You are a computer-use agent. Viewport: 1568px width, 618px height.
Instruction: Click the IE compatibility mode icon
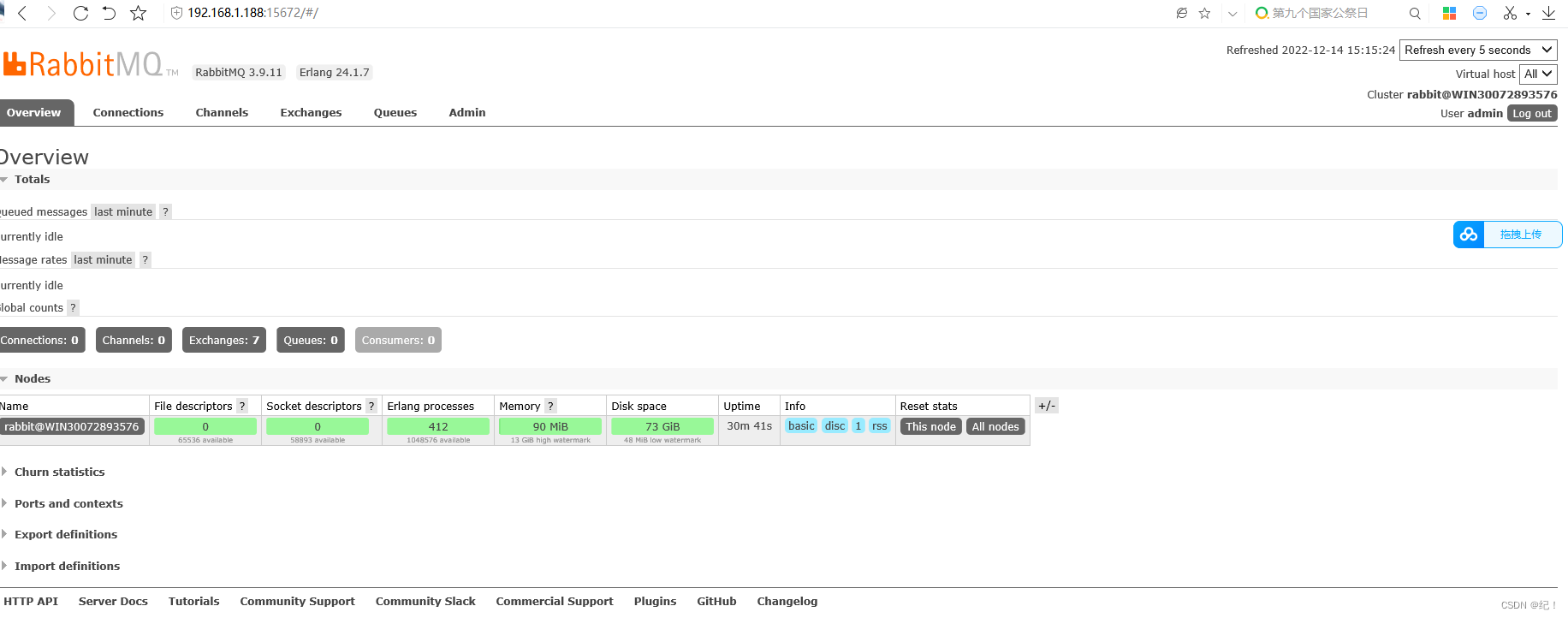click(x=1181, y=13)
